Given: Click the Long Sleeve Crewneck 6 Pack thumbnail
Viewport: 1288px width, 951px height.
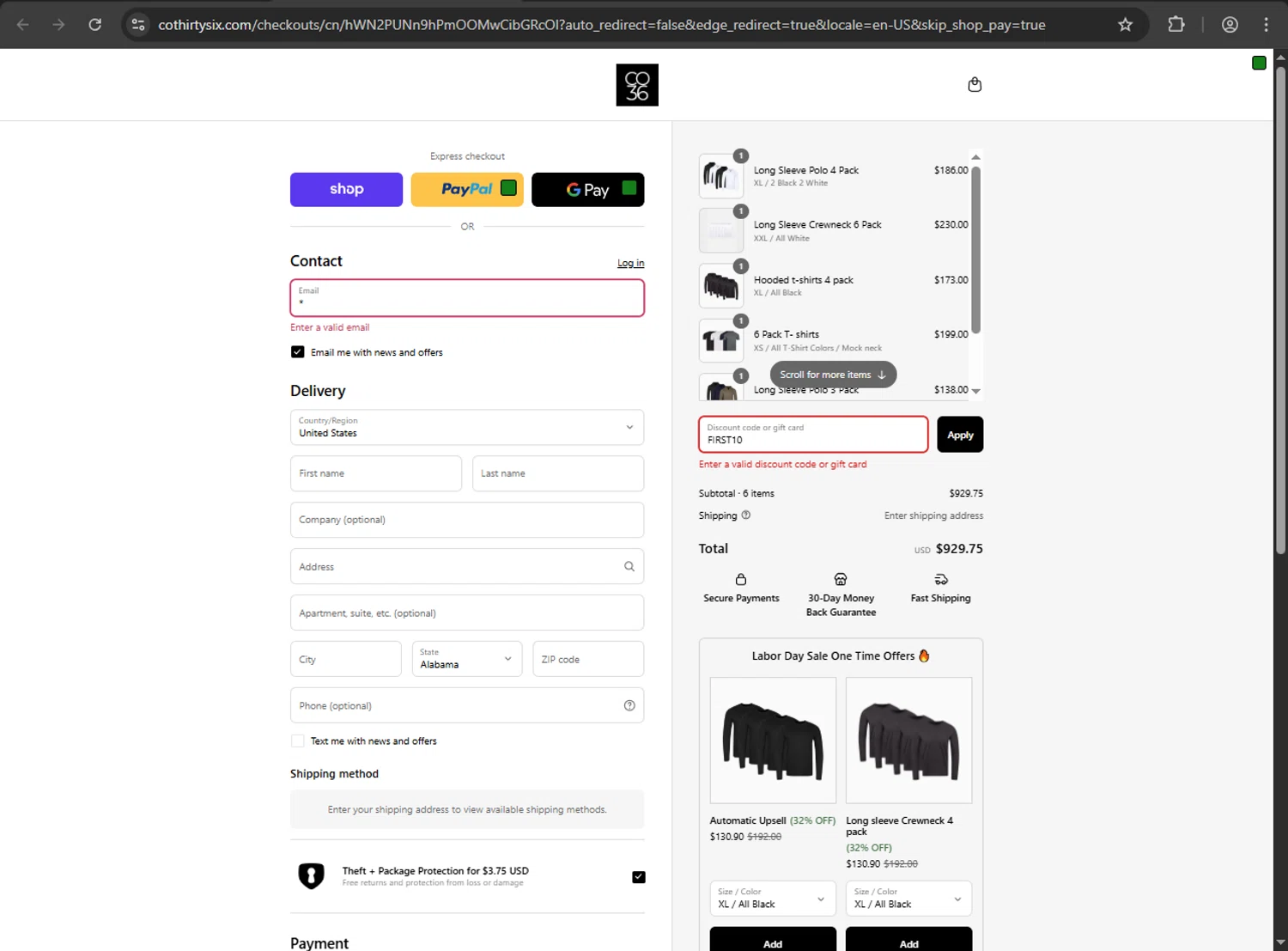Looking at the screenshot, I should [x=721, y=230].
